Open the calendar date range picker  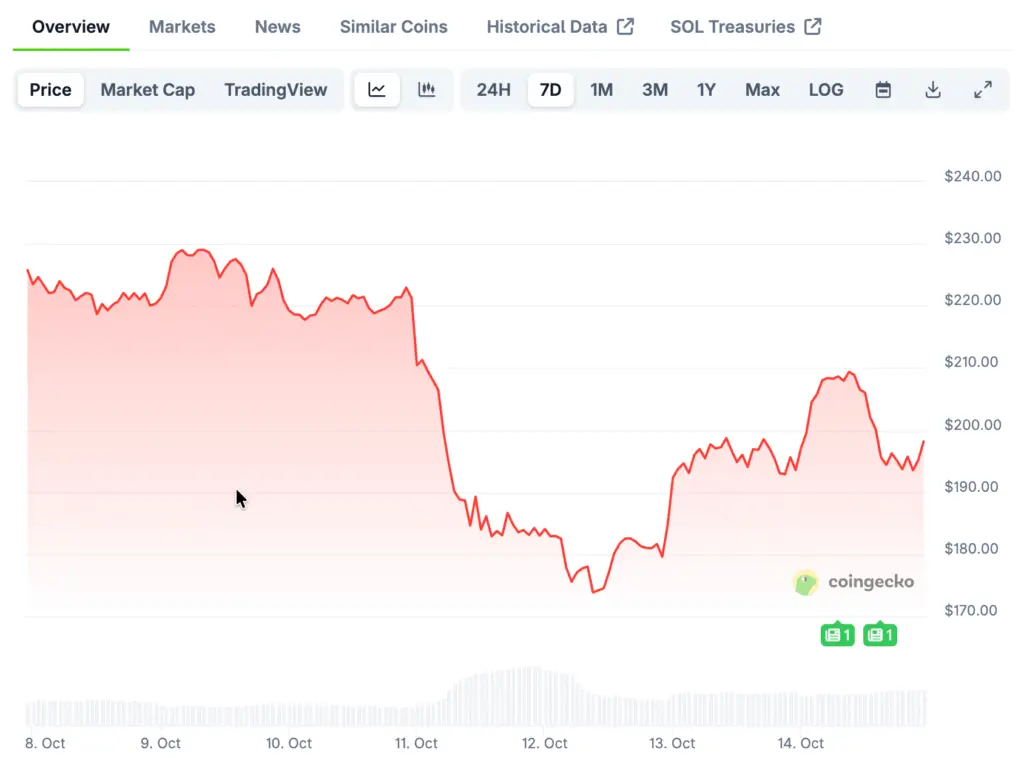click(x=883, y=90)
